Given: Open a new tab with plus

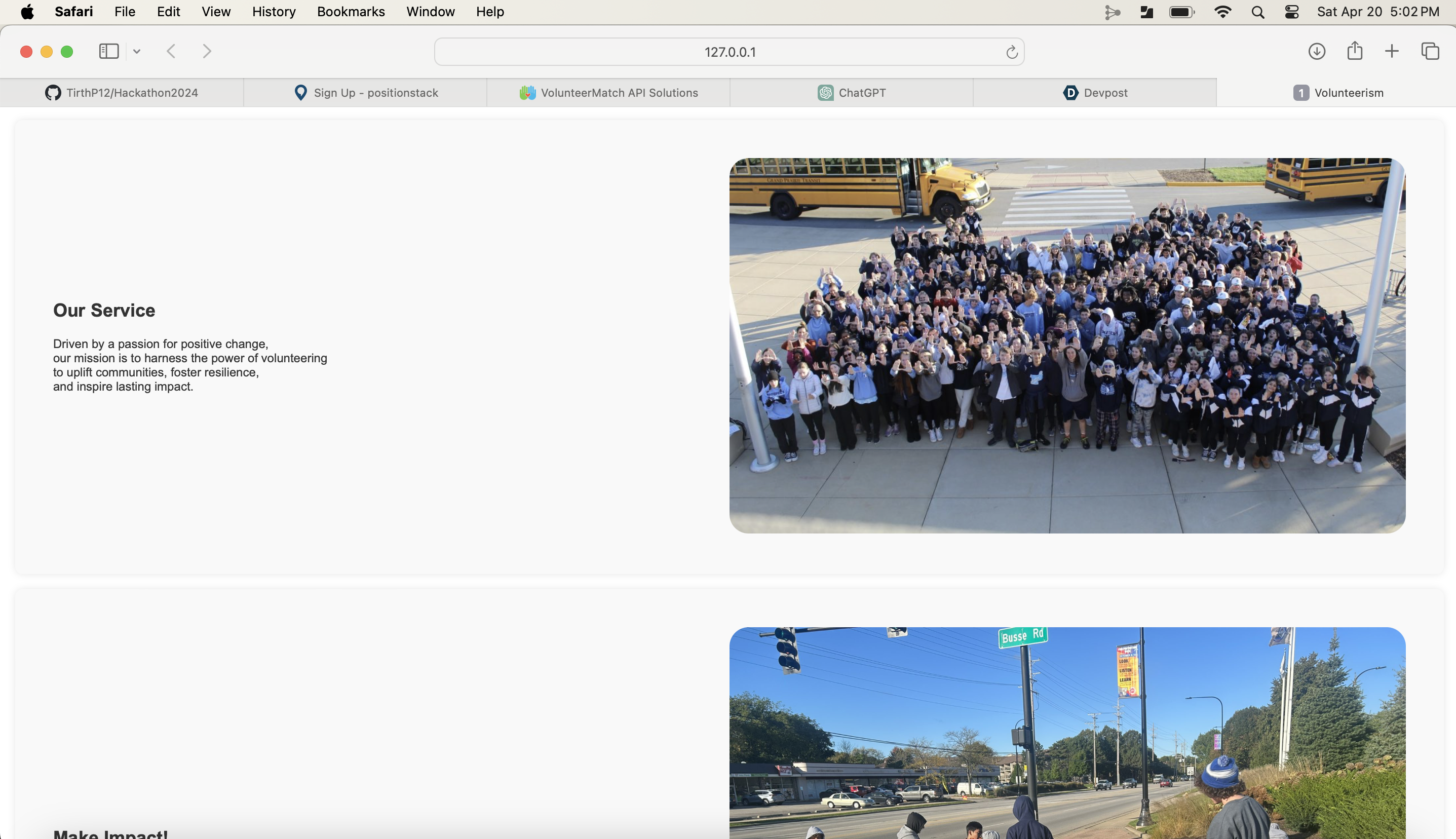Looking at the screenshot, I should pyautogui.click(x=1392, y=51).
